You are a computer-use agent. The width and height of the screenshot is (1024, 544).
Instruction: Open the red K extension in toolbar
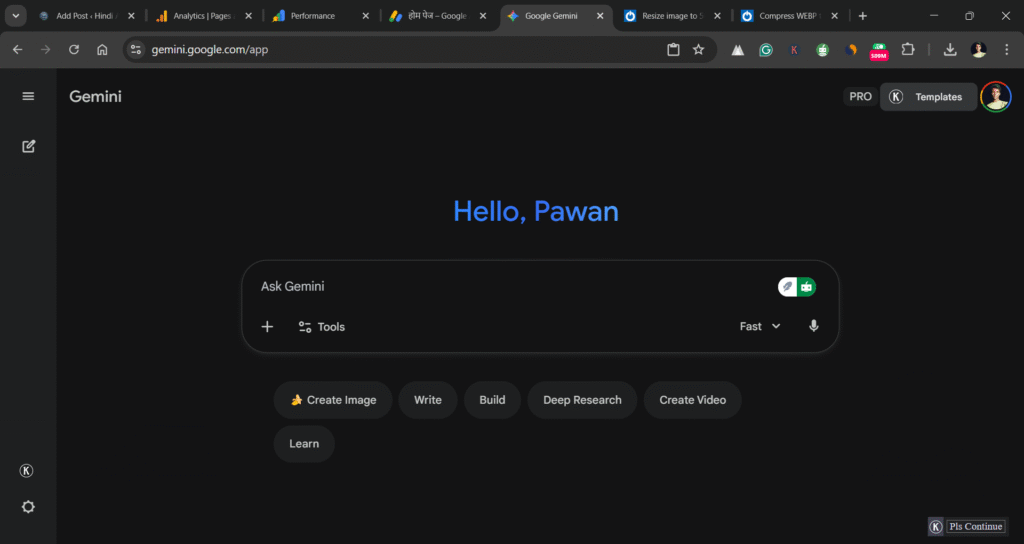click(794, 50)
